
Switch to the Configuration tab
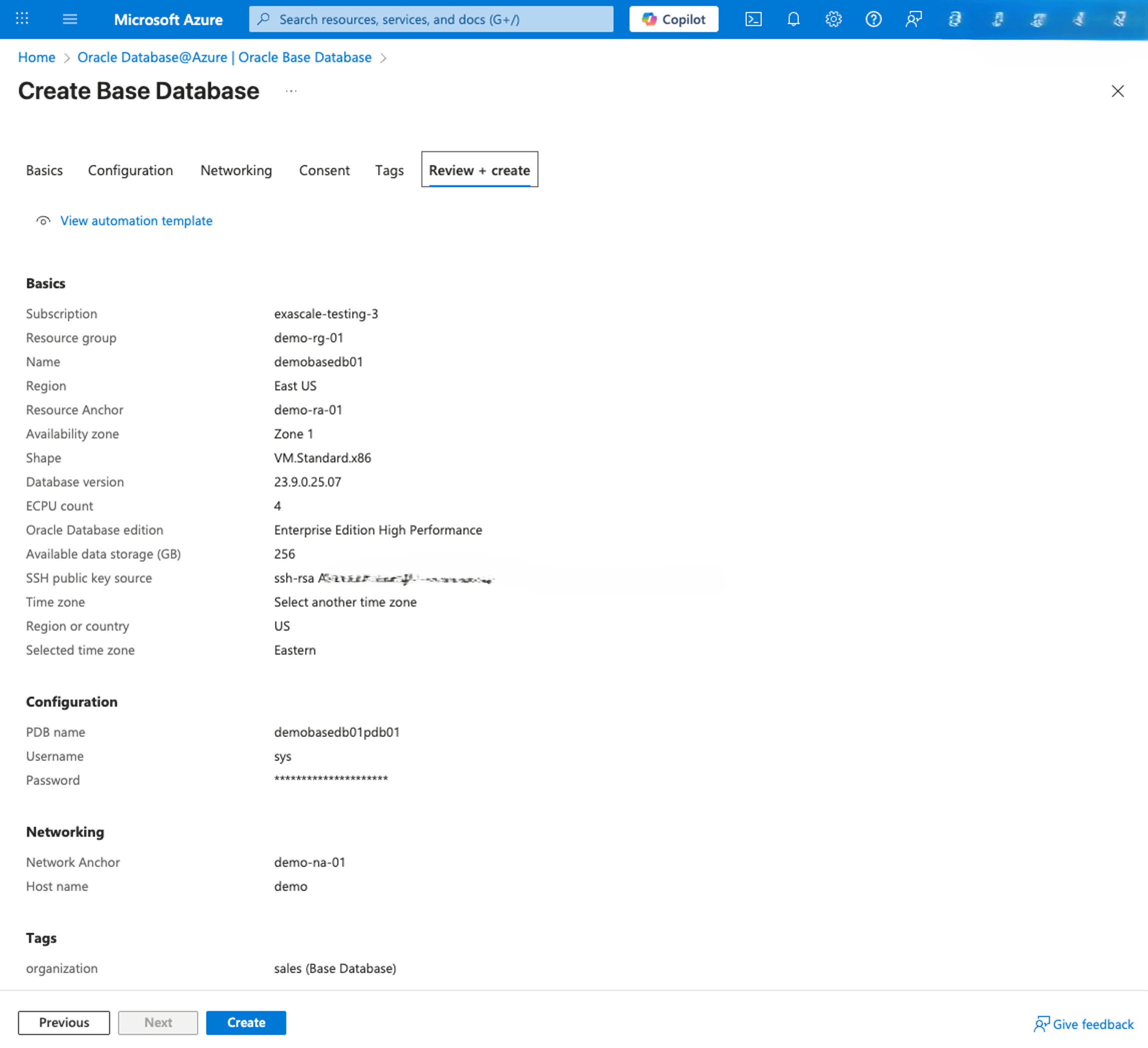[130, 170]
